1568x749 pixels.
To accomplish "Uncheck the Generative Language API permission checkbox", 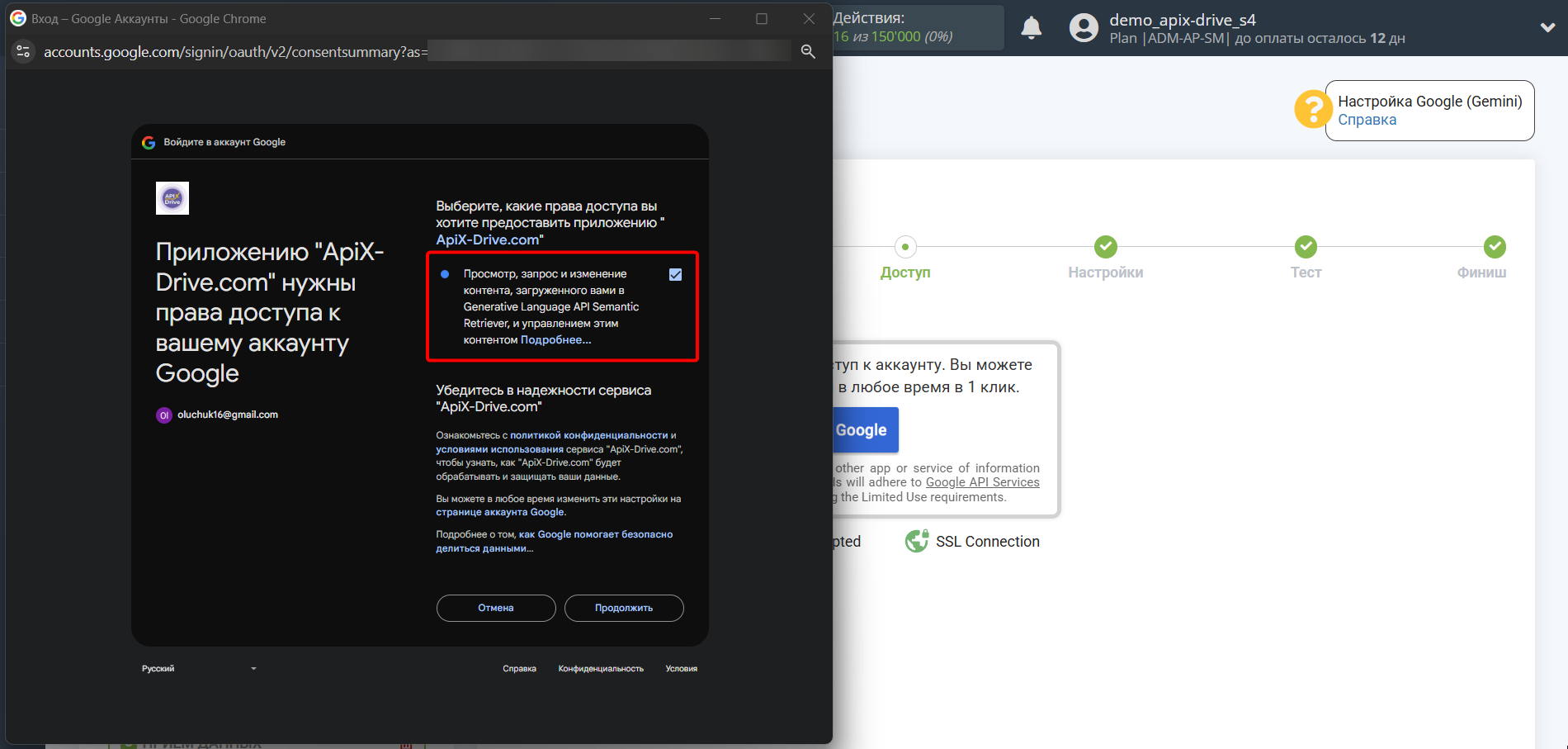I will click(x=676, y=274).
